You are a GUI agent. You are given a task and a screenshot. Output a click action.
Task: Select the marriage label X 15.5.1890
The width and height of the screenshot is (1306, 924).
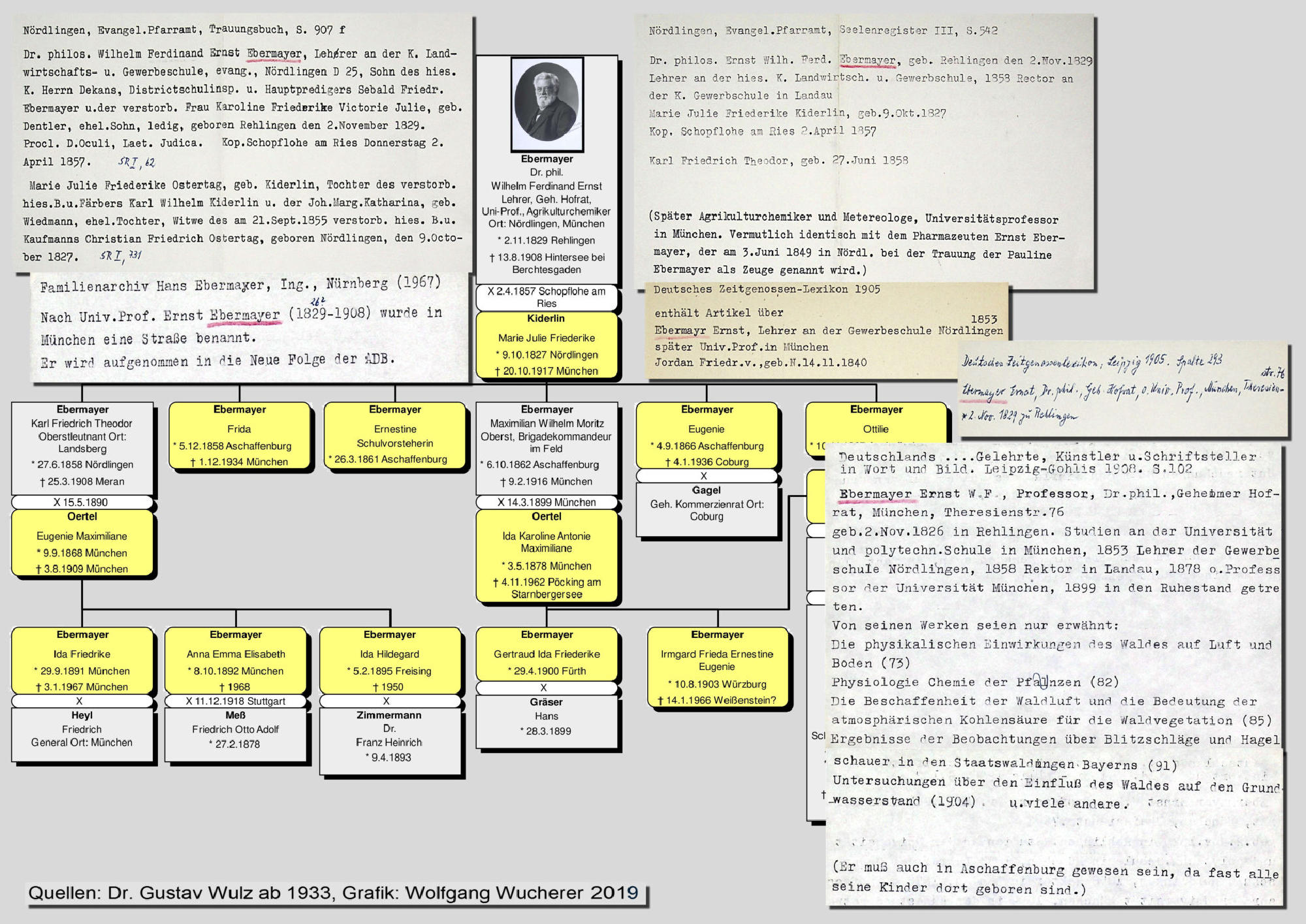[82, 502]
